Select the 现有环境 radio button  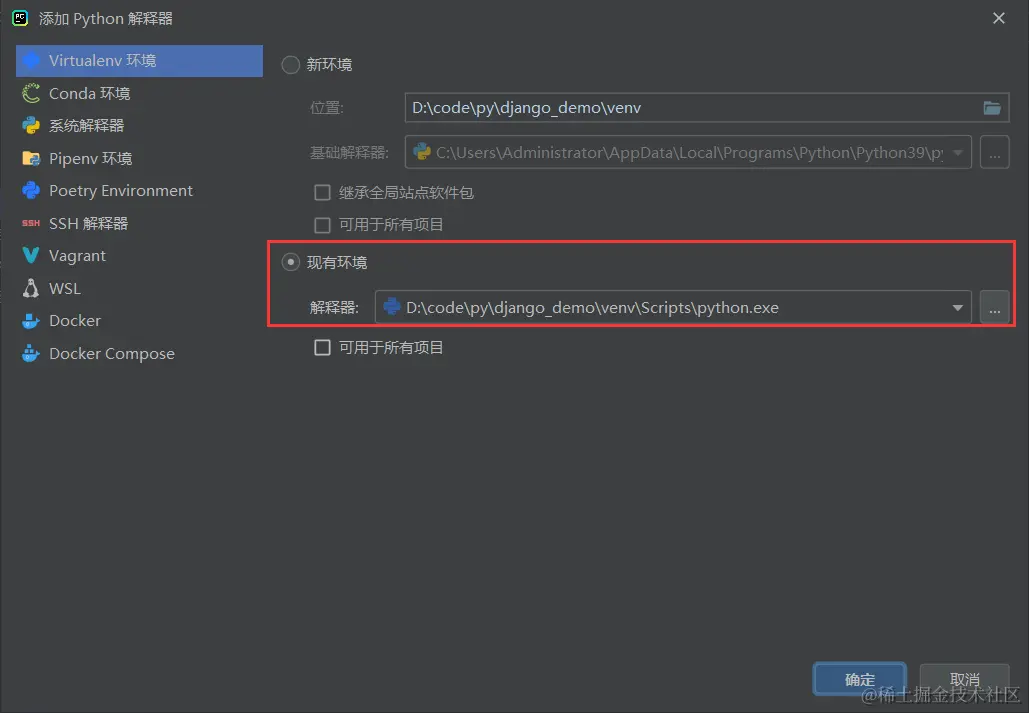[x=291, y=262]
